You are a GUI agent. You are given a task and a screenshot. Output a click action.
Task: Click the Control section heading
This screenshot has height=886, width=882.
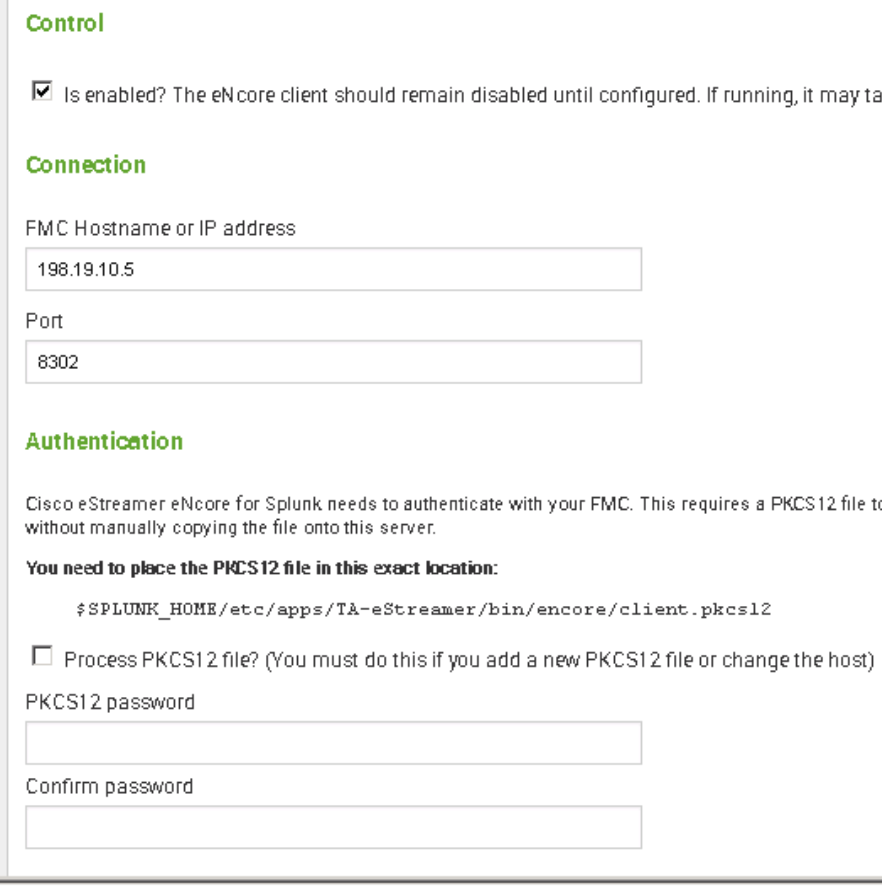click(x=65, y=23)
